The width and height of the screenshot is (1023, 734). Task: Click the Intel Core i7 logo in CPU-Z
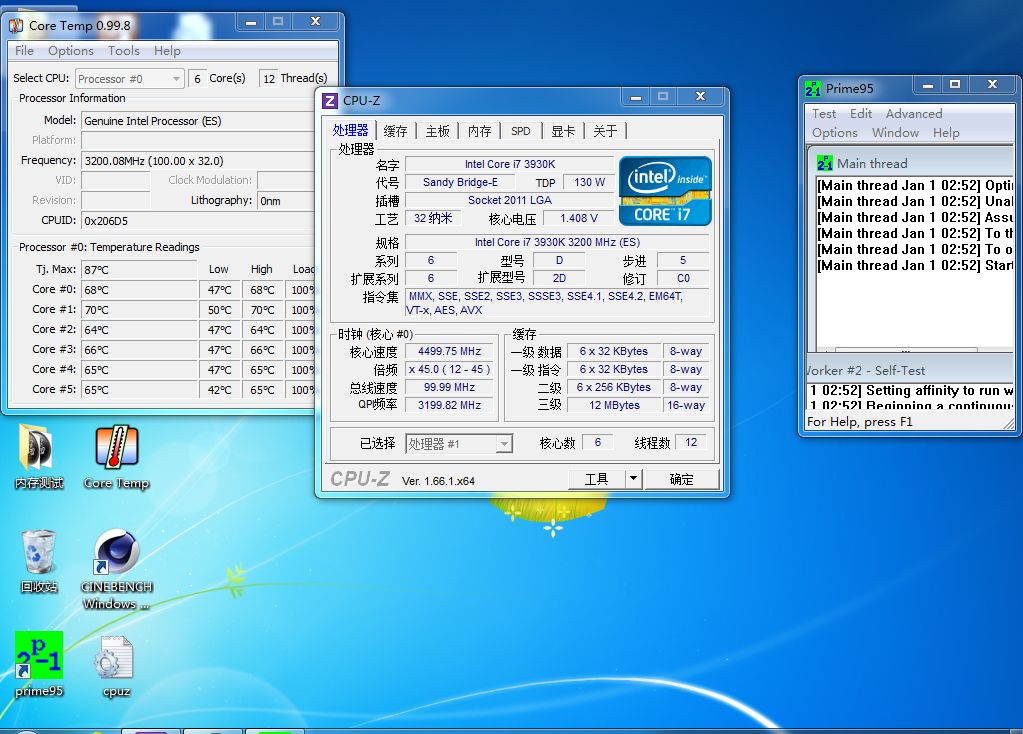(x=665, y=191)
